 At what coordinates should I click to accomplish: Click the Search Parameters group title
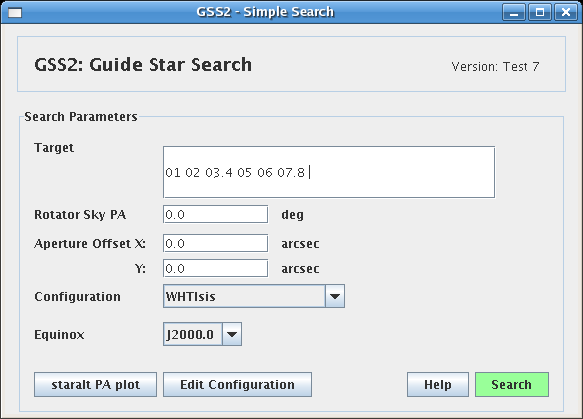coord(81,117)
